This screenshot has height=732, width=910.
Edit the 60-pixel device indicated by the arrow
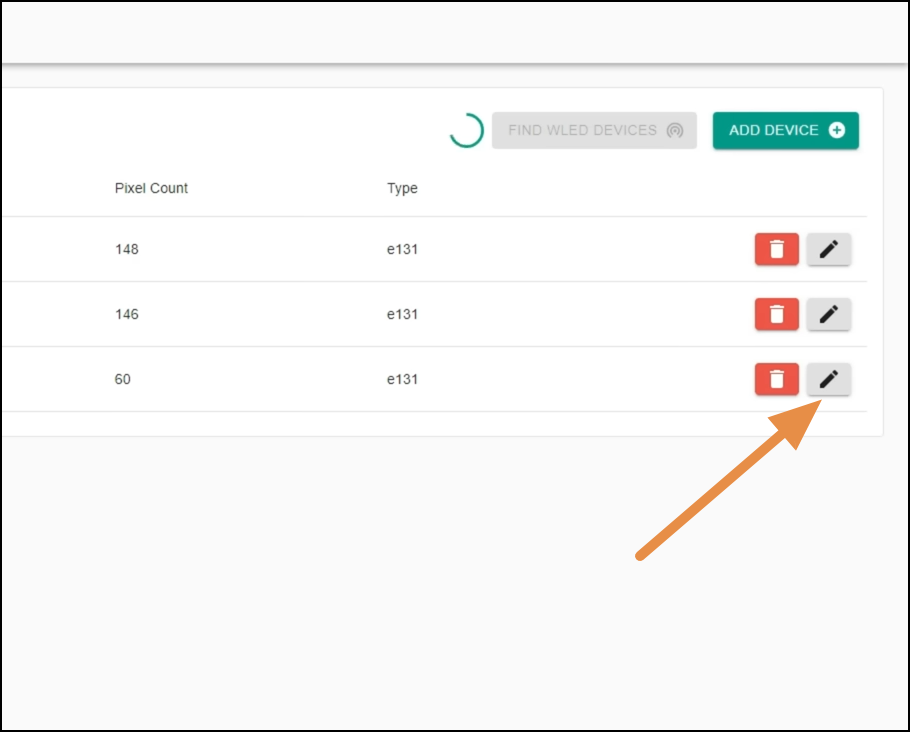827,379
